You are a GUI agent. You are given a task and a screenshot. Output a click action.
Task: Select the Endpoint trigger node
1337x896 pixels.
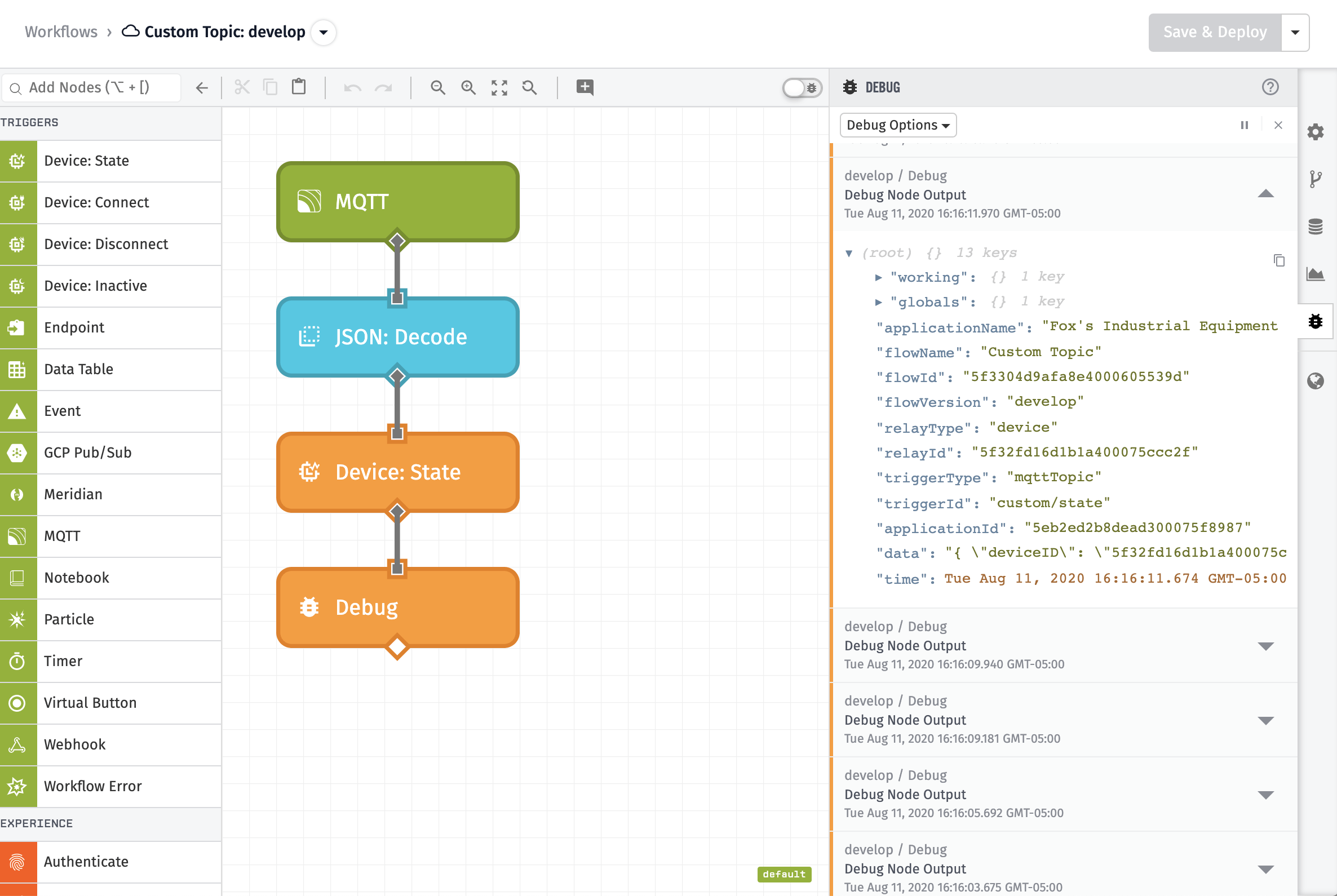[x=110, y=328]
